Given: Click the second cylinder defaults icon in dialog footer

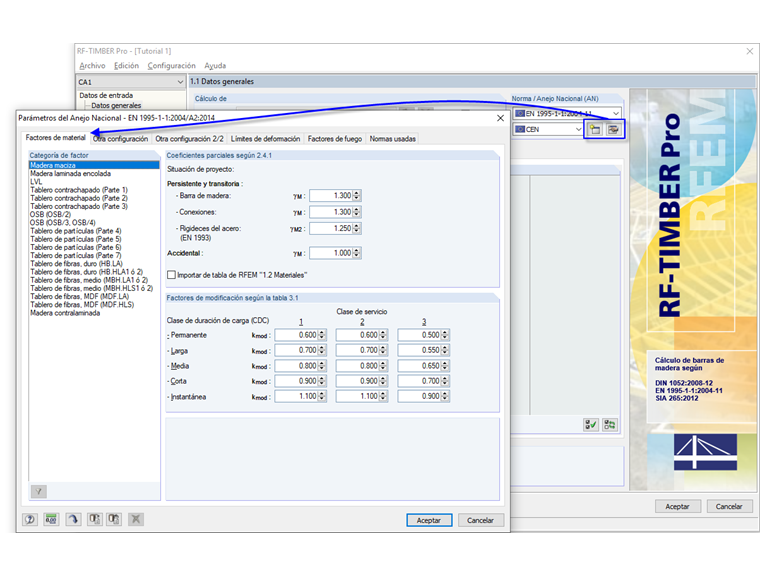Looking at the screenshot, I should pos(114,520).
